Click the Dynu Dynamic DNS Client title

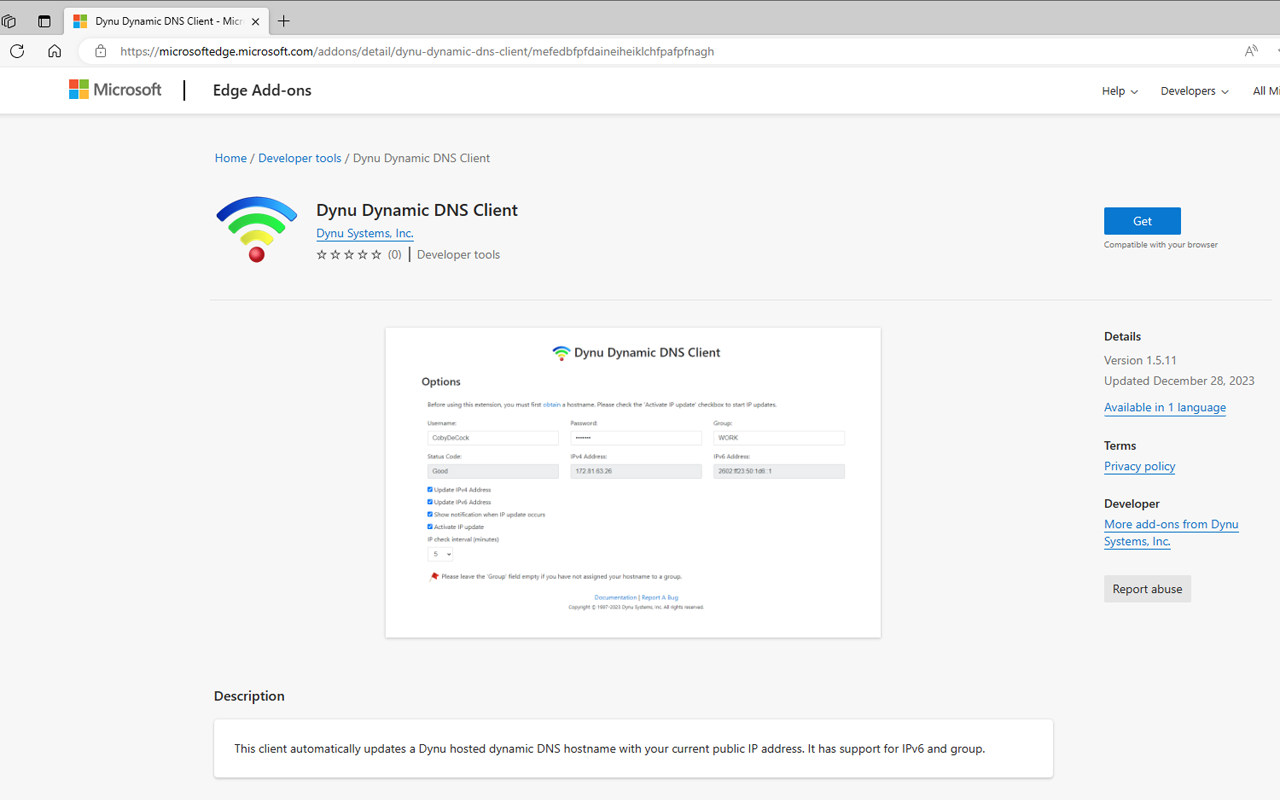[417, 210]
